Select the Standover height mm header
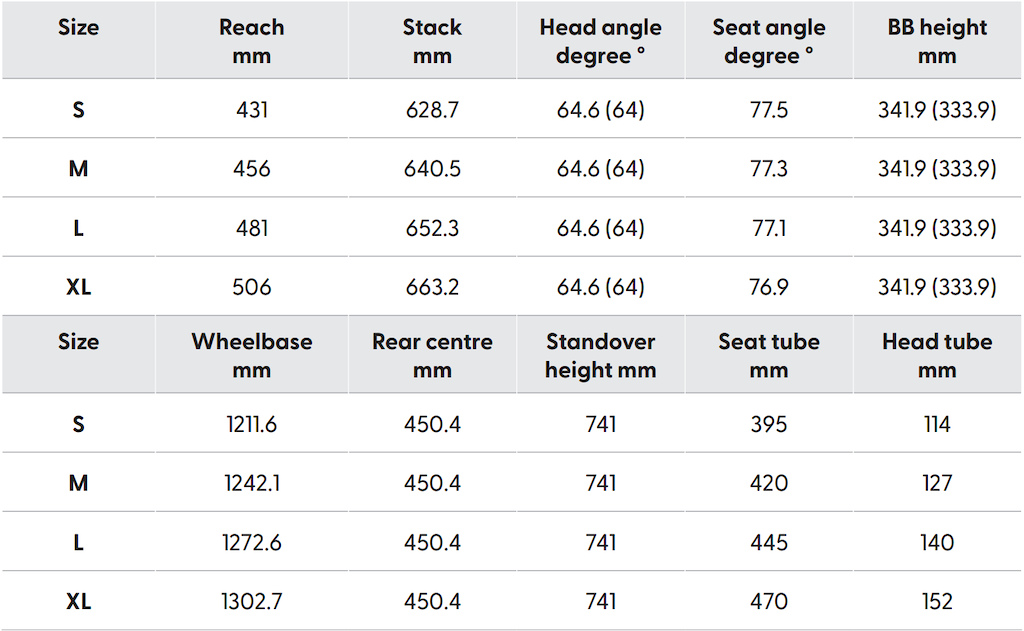1024x631 pixels. click(x=600, y=355)
